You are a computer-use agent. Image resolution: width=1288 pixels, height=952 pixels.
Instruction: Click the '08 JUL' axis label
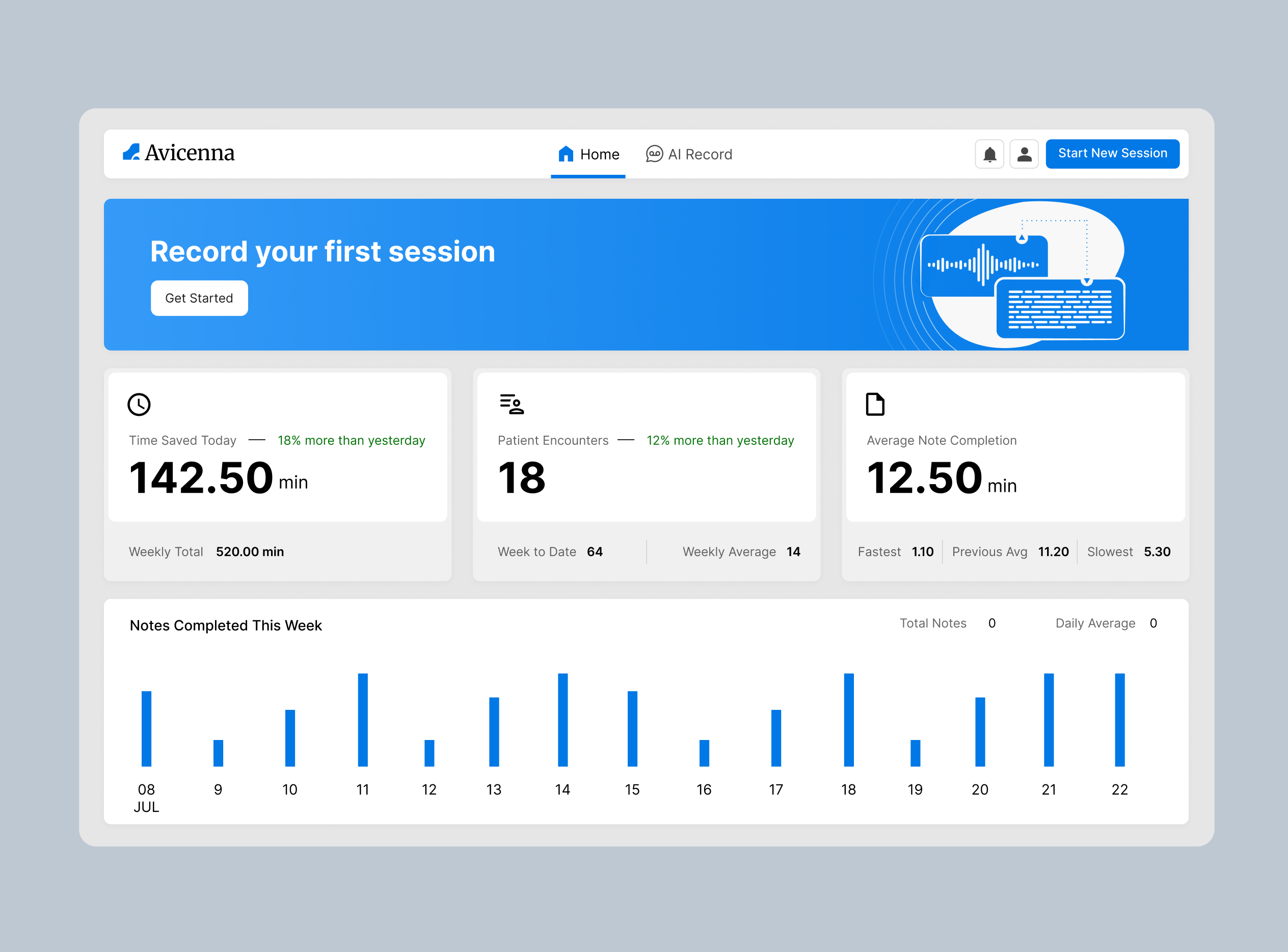click(x=146, y=798)
